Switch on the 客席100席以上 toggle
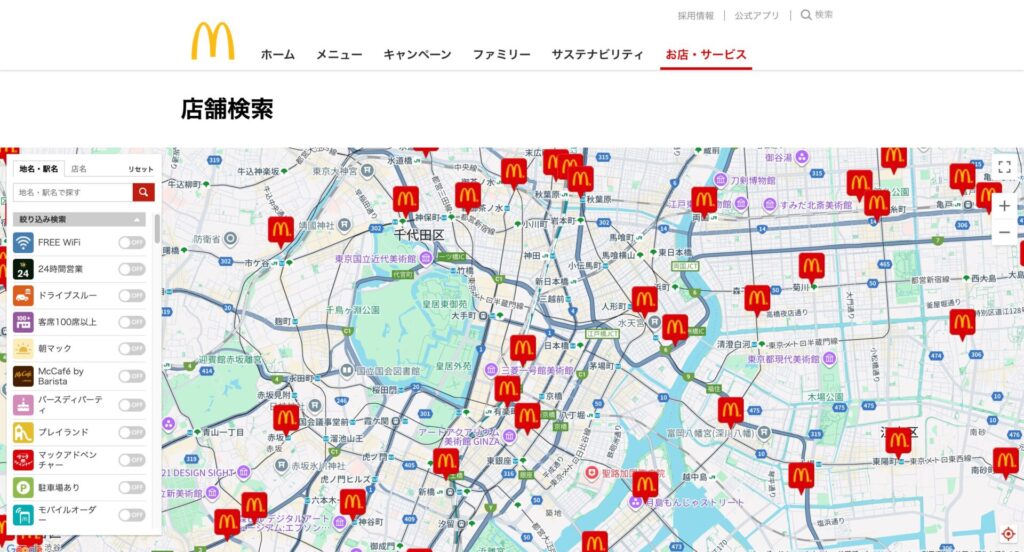This screenshot has width=1024, height=552. pos(131,322)
